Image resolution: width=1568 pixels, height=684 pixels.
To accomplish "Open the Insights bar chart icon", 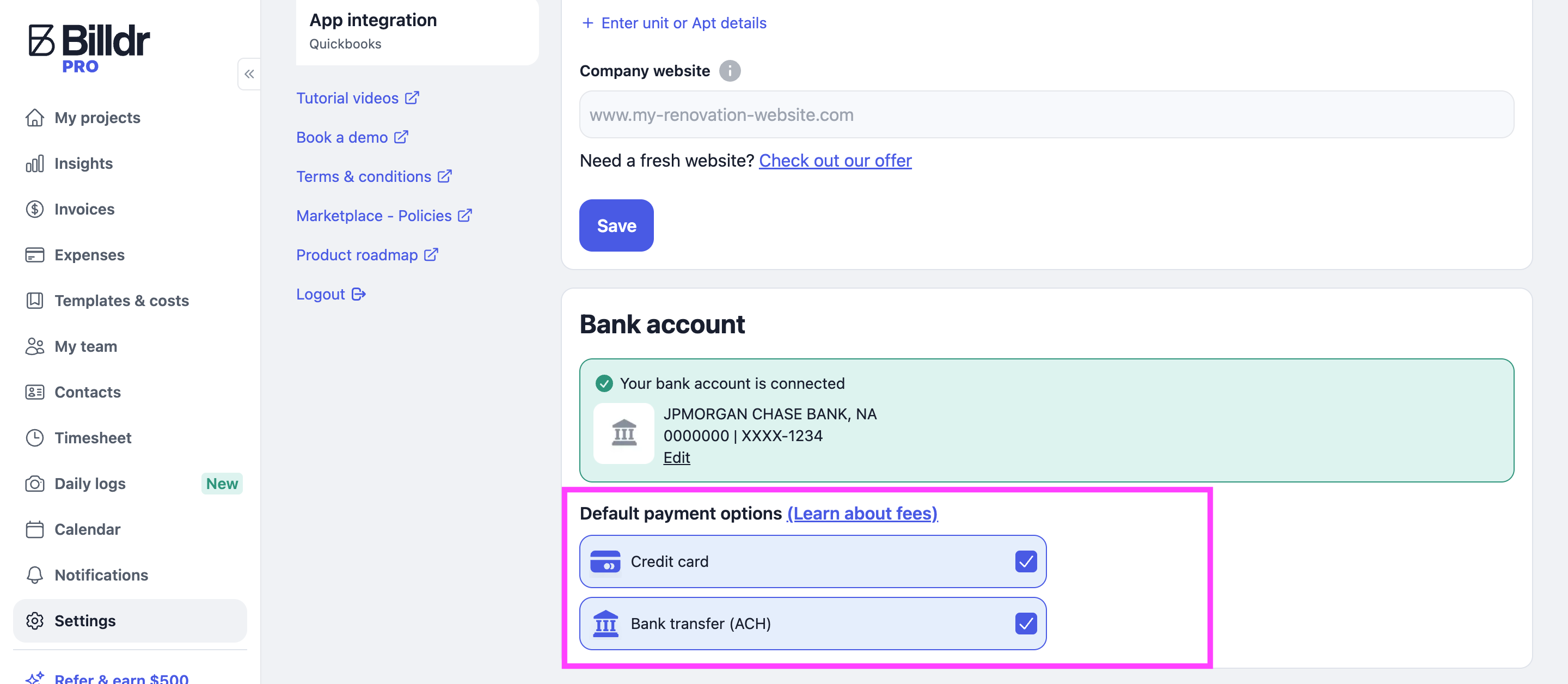I will click(x=35, y=163).
